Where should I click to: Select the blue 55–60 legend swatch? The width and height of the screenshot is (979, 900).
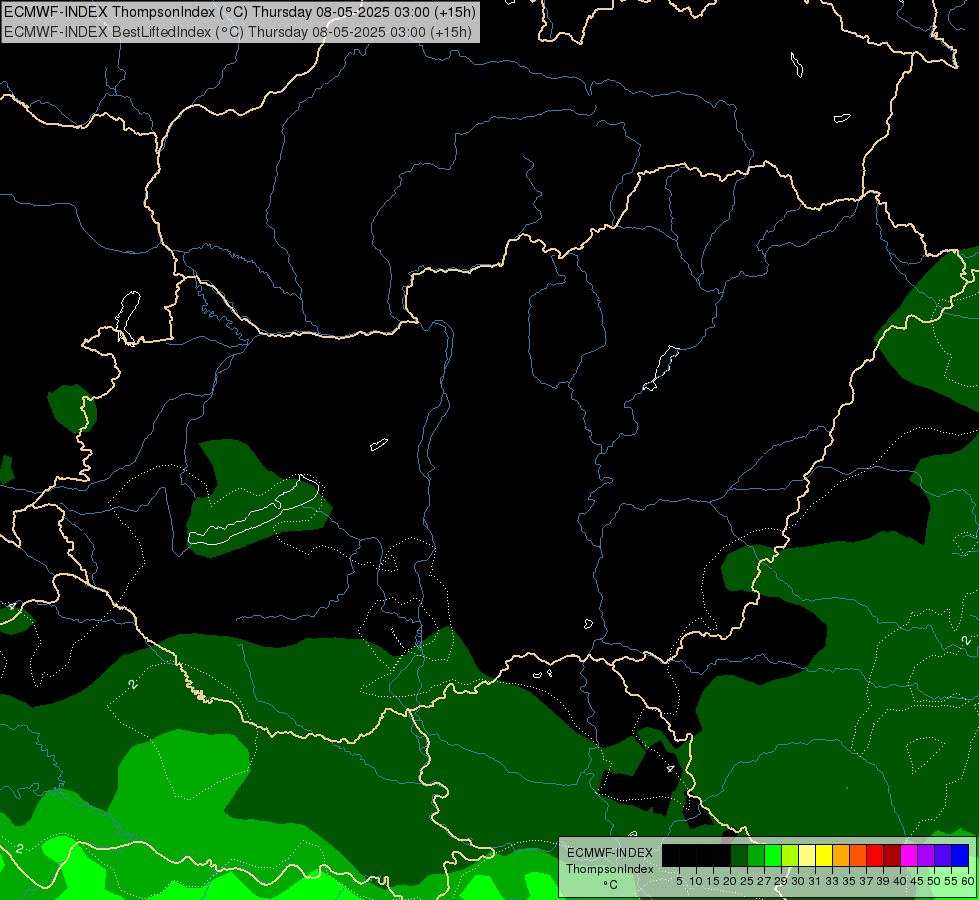[x=960, y=855]
